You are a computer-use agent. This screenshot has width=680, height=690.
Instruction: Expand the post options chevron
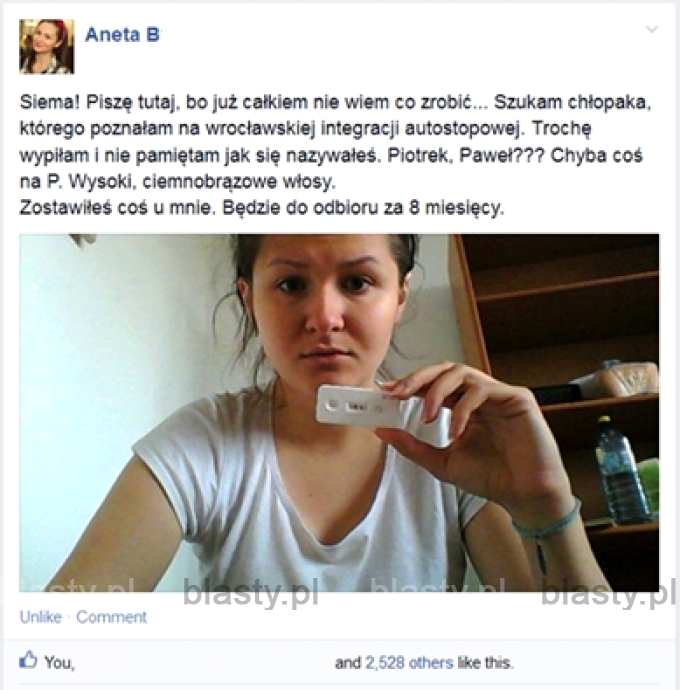(x=651, y=29)
